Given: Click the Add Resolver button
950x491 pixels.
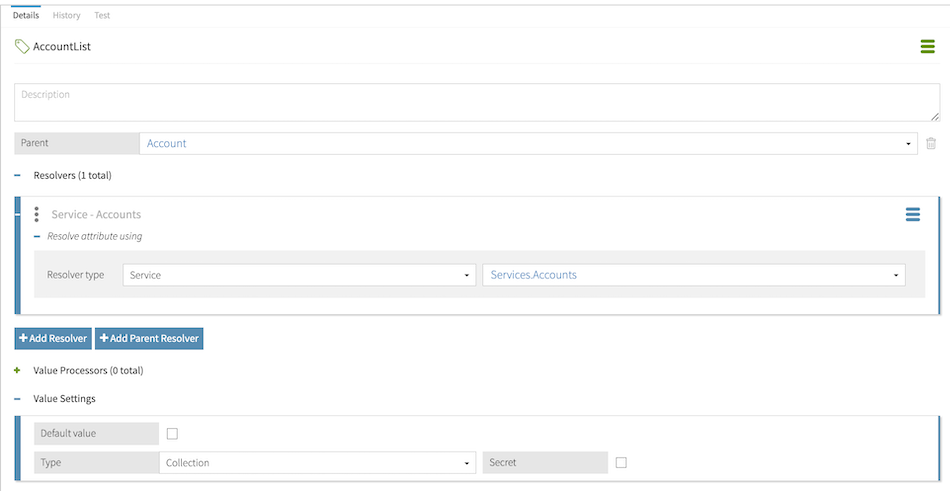Looking at the screenshot, I should coord(53,339).
